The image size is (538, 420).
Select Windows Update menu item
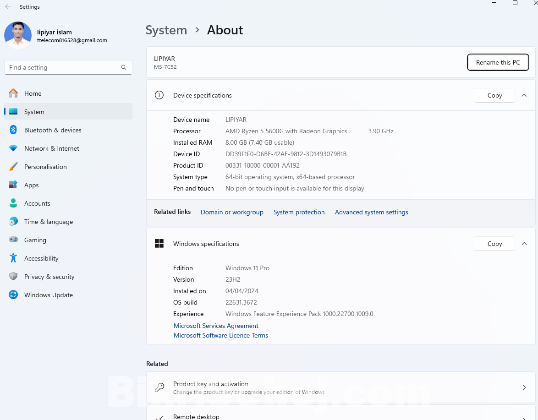tap(68, 295)
